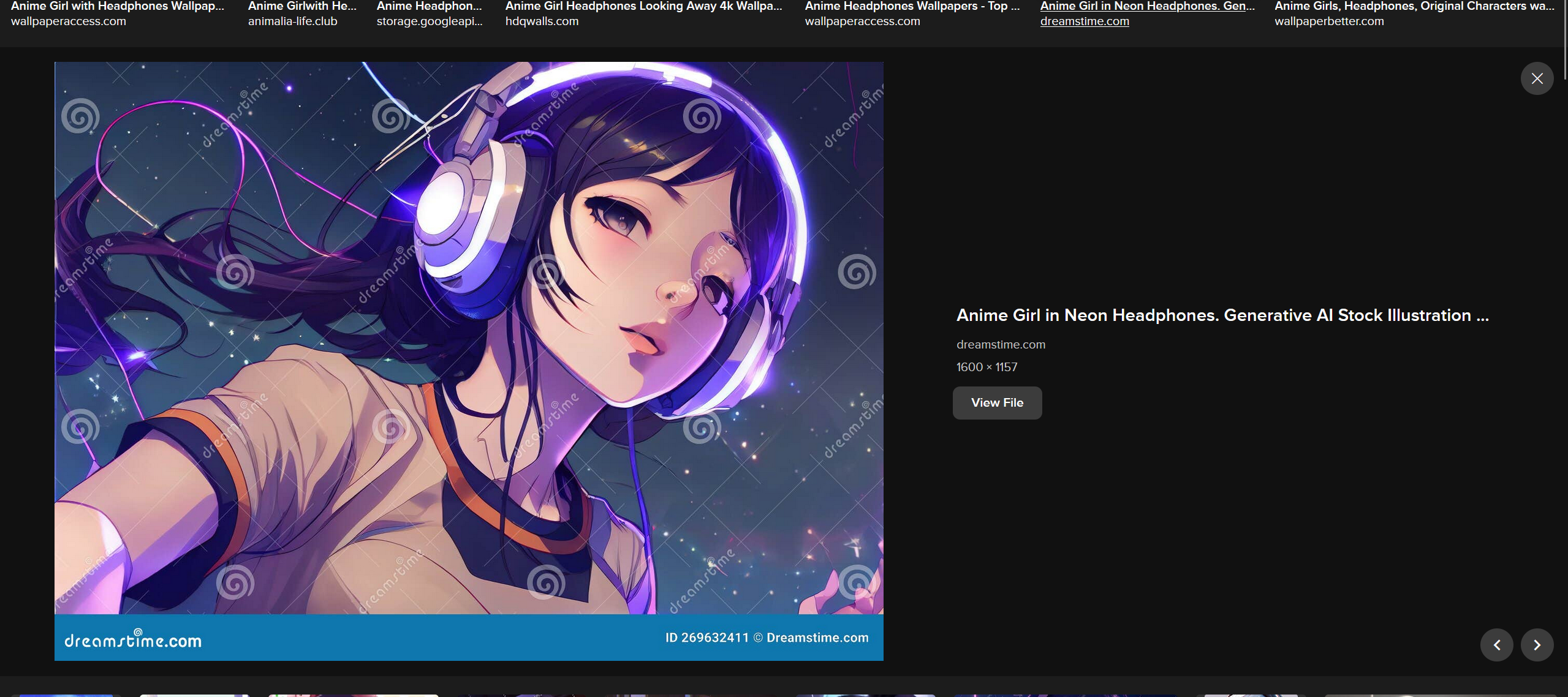
Task: Open 'Anime Girl Headphones Looking Away 4k' result
Action: click(x=643, y=6)
